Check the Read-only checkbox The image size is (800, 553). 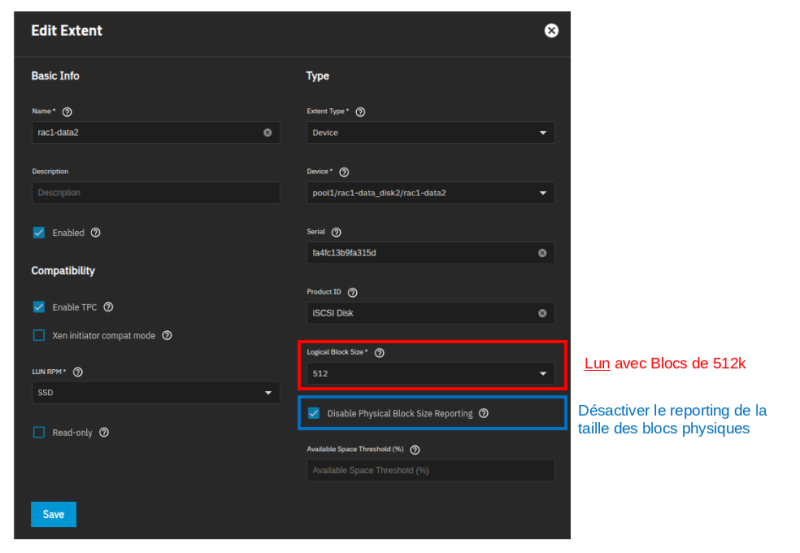[39, 433]
